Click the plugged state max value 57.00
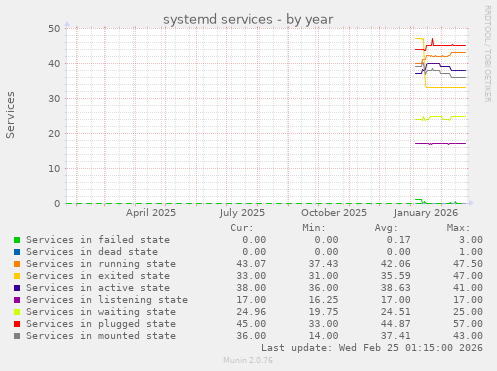 pyautogui.click(x=468, y=324)
